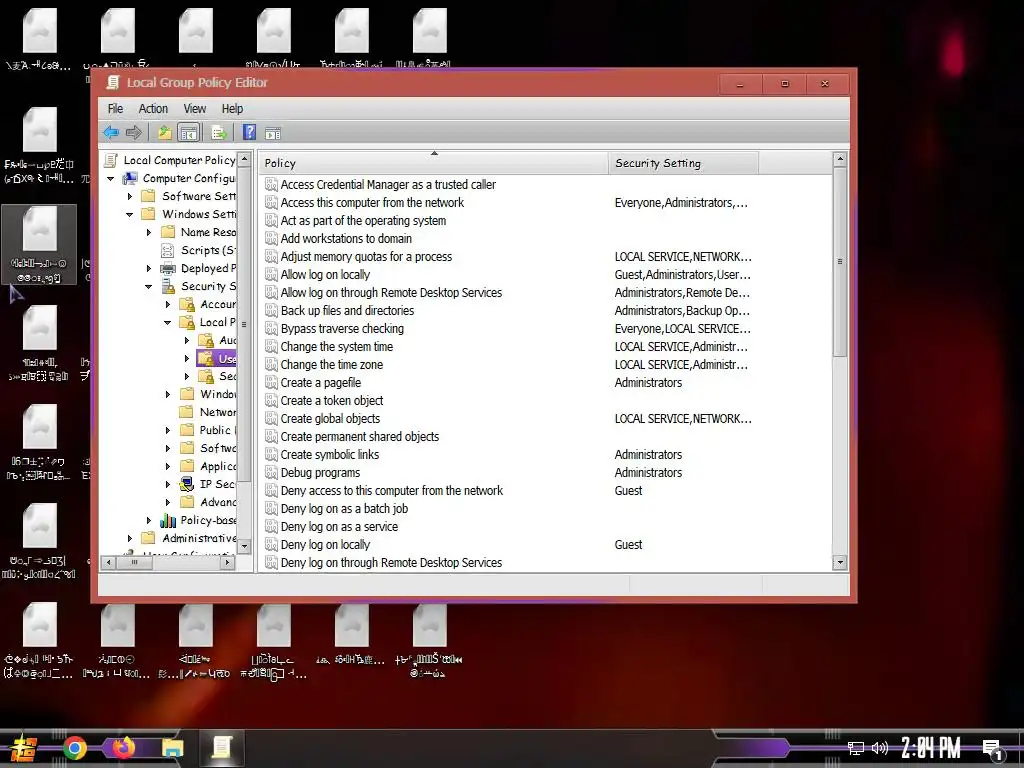Select Back up files and directories policy

click(x=347, y=311)
